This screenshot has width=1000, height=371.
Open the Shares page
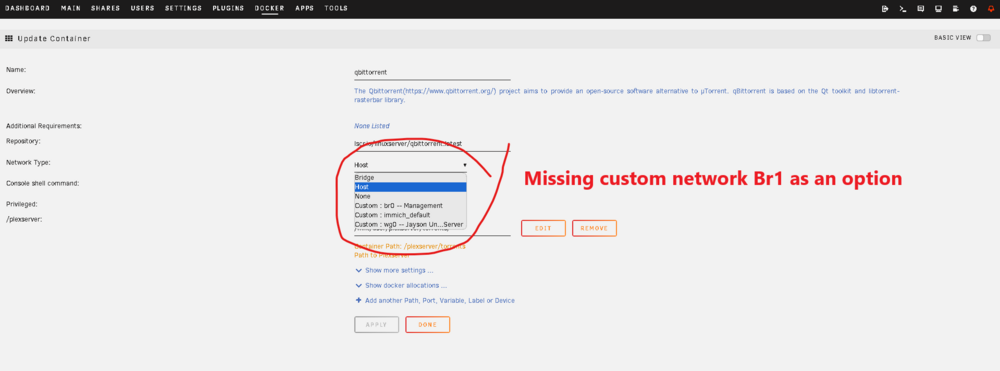click(x=105, y=8)
